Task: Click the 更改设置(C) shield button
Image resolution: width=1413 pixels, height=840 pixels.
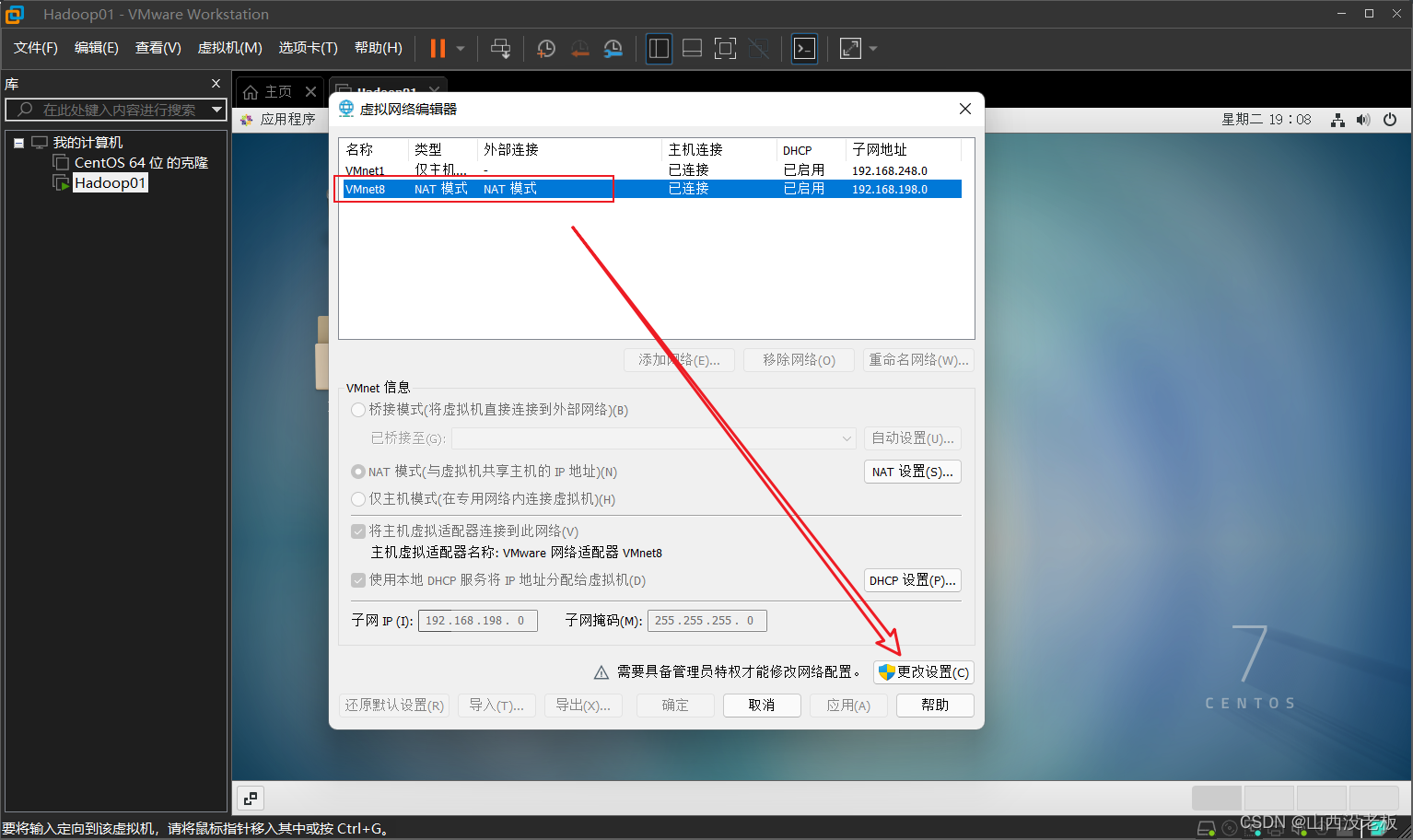Action: tap(924, 672)
